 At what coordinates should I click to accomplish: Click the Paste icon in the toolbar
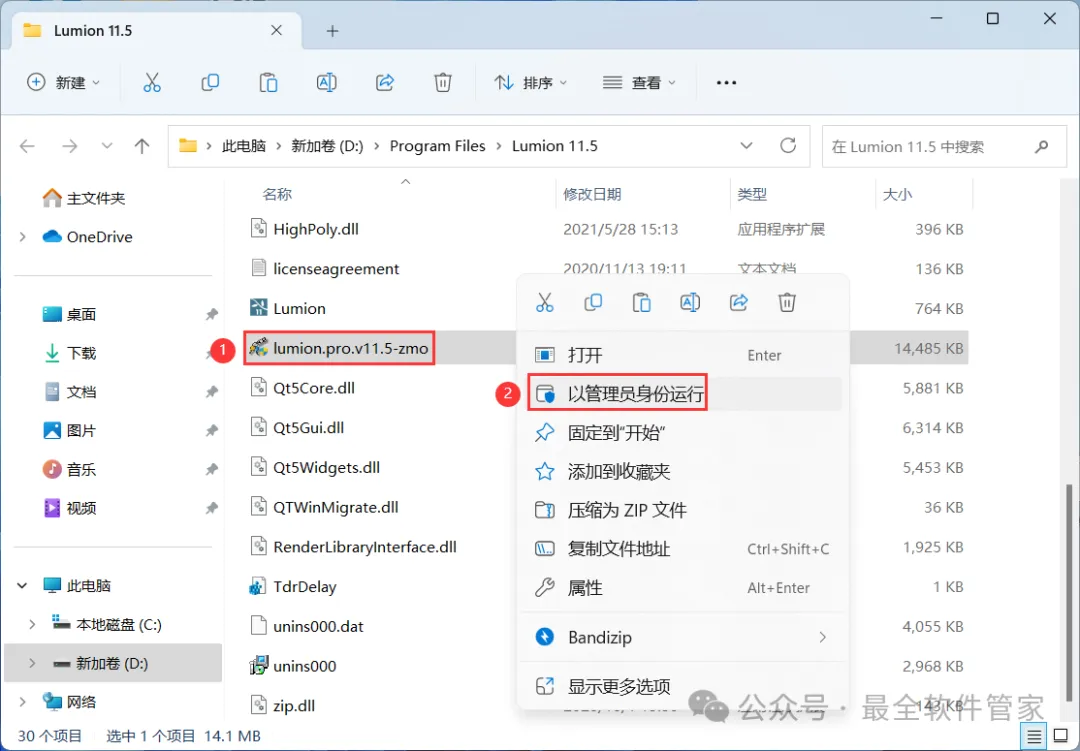(268, 83)
